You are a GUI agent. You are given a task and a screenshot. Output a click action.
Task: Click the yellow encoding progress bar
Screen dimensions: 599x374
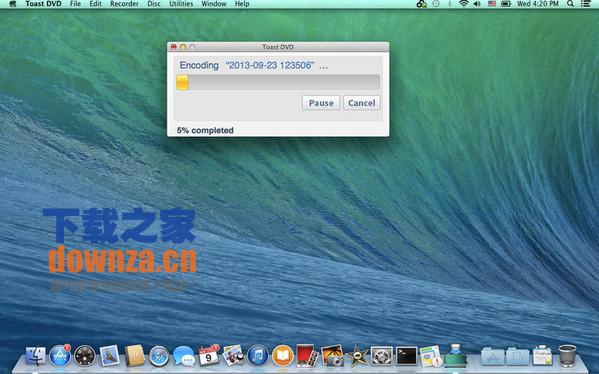click(278, 83)
